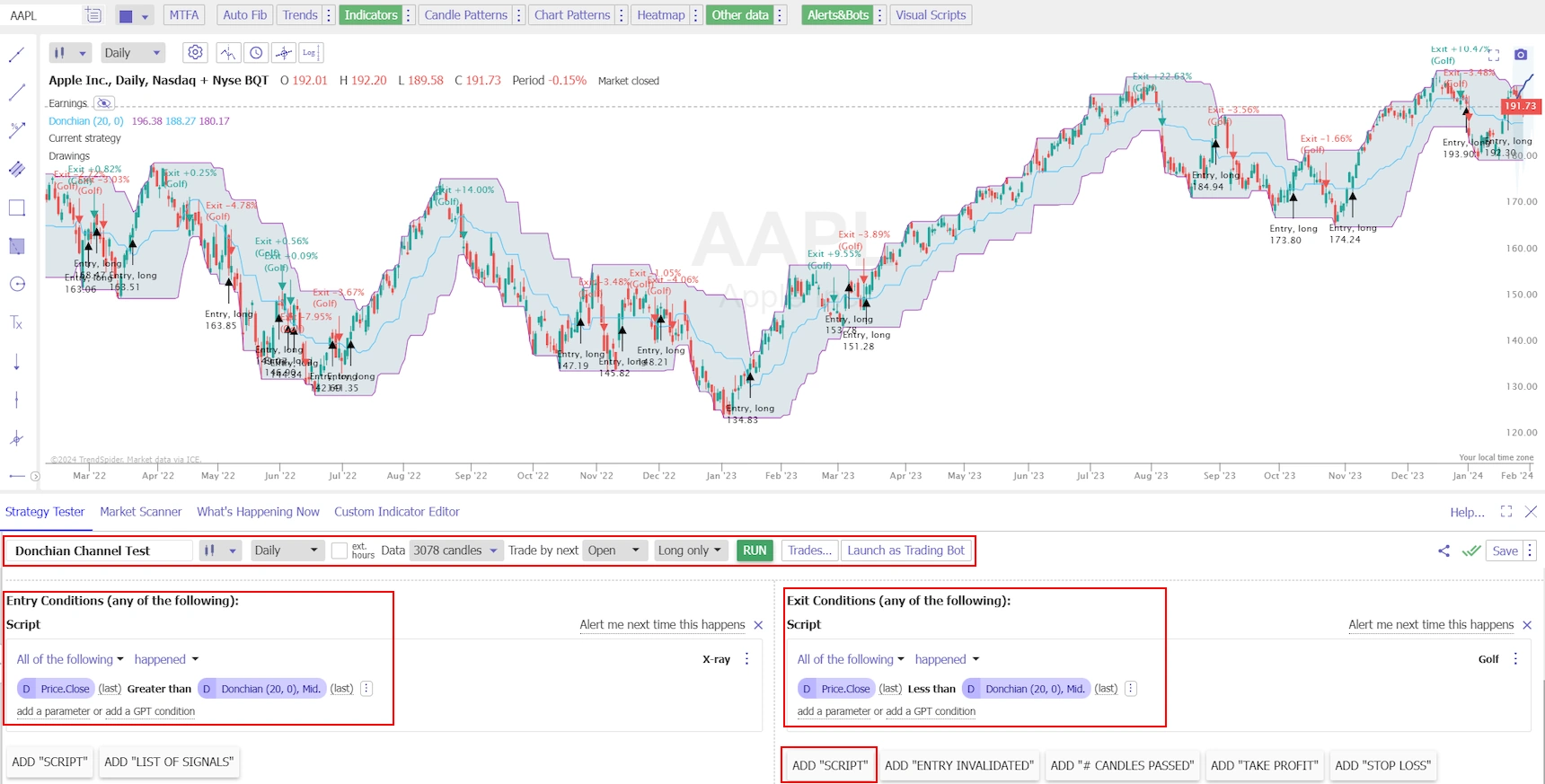The width and height of the screenshot is (1545, 784).
Task: Expand the entry All of the following dropdown
Action: click(70, 659)
